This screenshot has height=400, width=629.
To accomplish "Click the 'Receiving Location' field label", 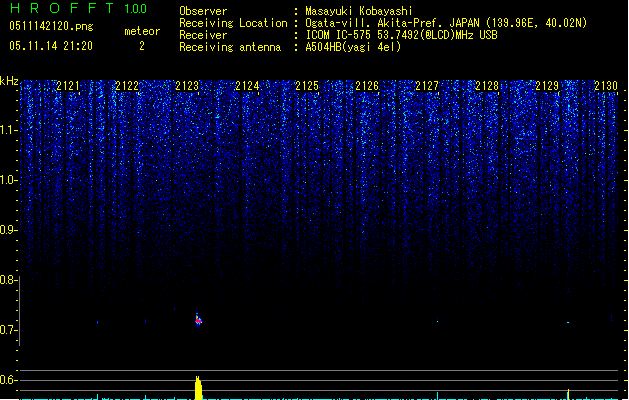I will [x=233, y=23].
